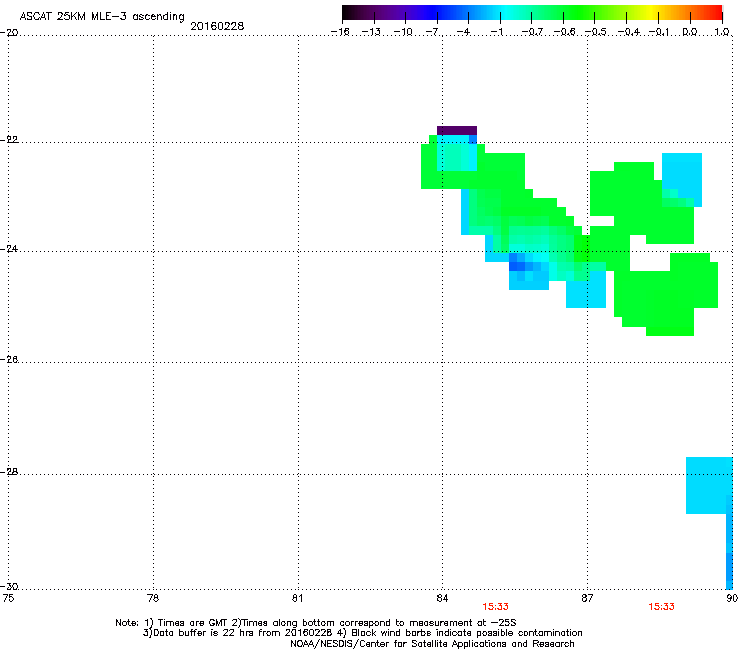Click the -0.4 colorbar label

point(629,32)
